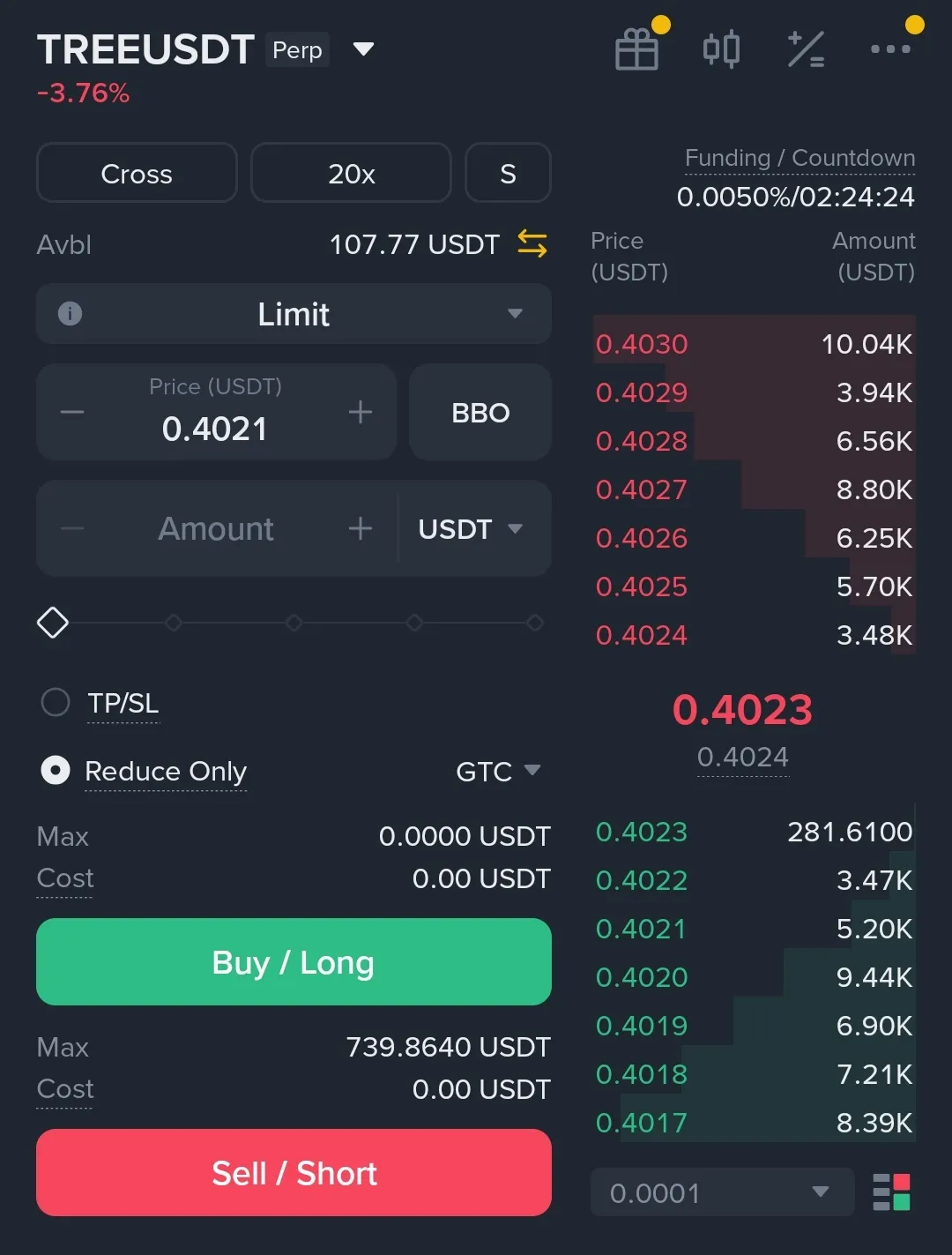Adjust the 20x leverage setting
The height and width of the screenshot is (1255, 952).
click(x=351, y=174)
